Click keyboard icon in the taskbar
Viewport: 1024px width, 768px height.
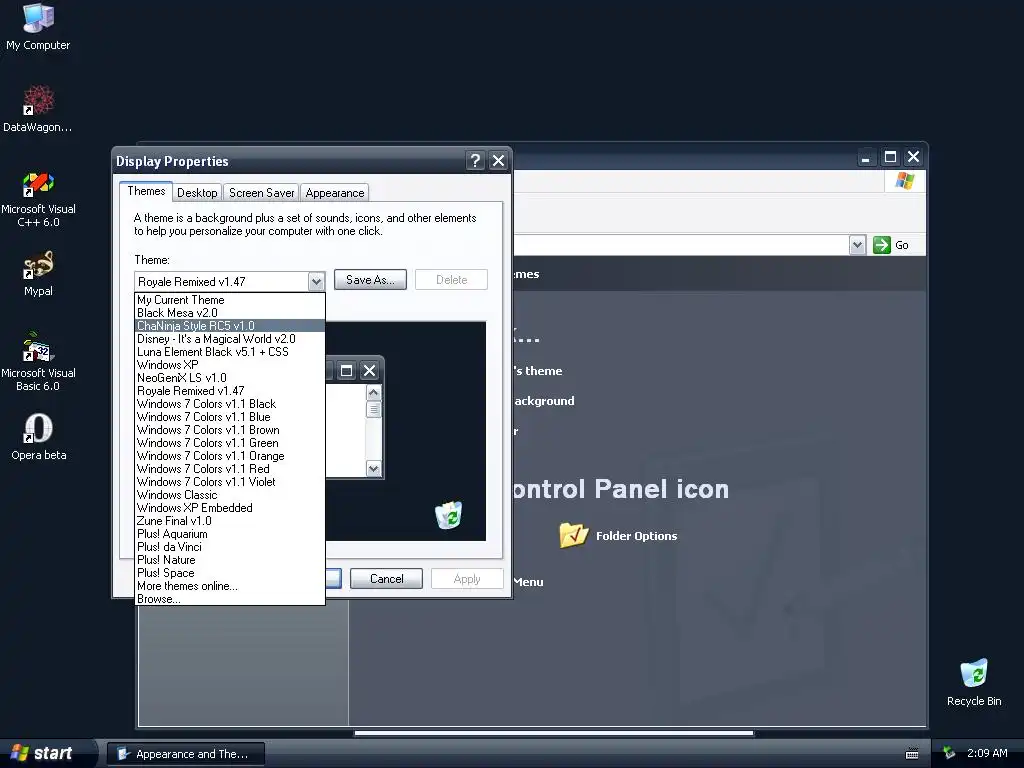912,754
